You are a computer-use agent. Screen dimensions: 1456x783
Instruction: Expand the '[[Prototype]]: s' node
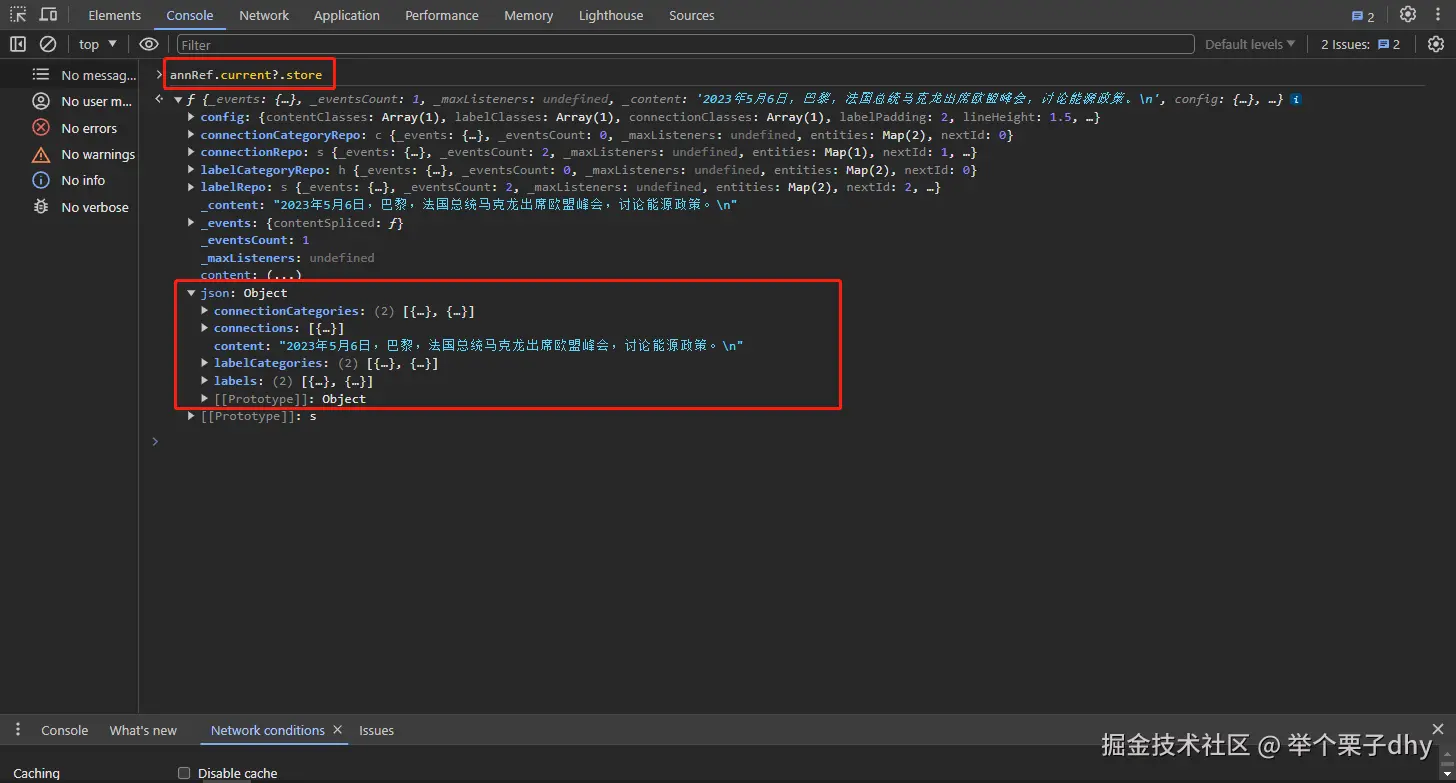point(192,416)
